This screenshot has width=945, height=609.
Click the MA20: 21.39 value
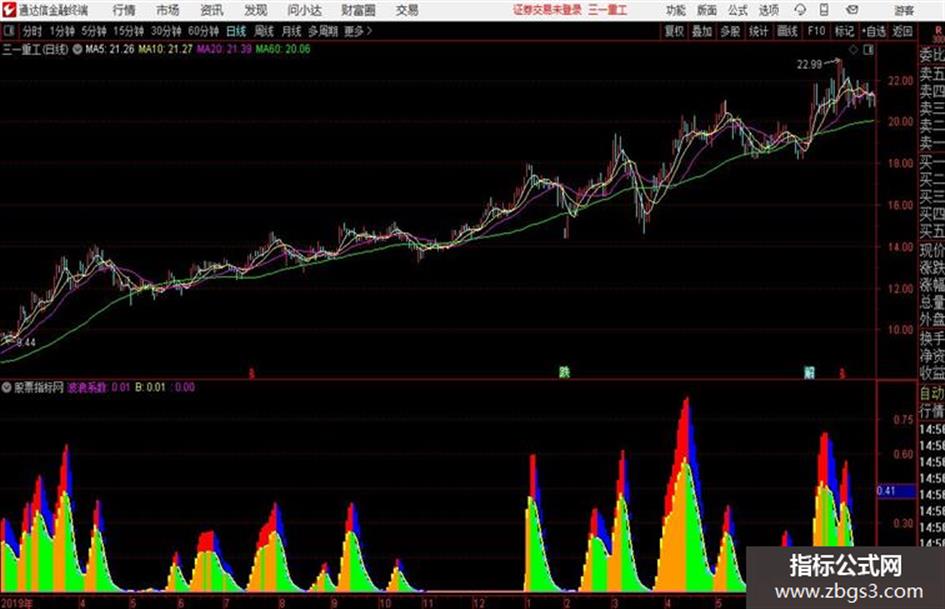(224, 49)
